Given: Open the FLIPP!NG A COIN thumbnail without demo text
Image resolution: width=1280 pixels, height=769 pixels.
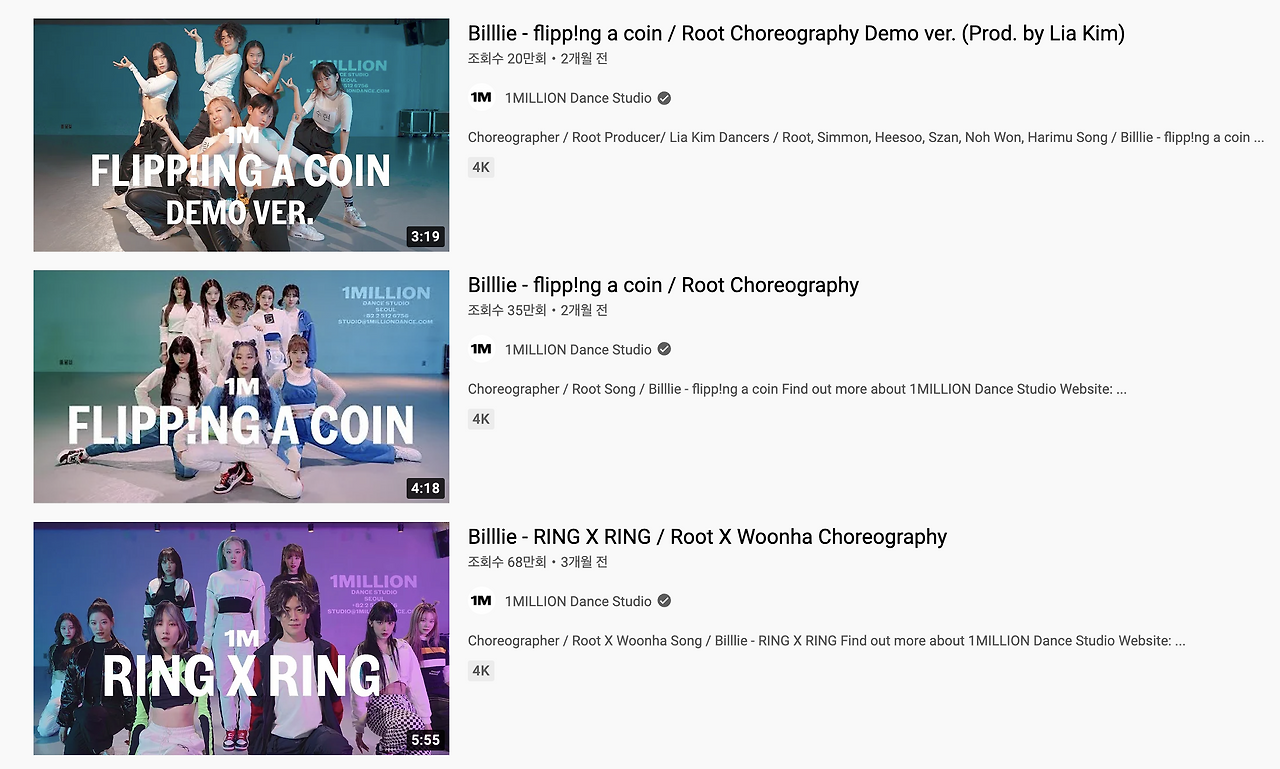Looking at the screenshot, I should click(241, 386).
